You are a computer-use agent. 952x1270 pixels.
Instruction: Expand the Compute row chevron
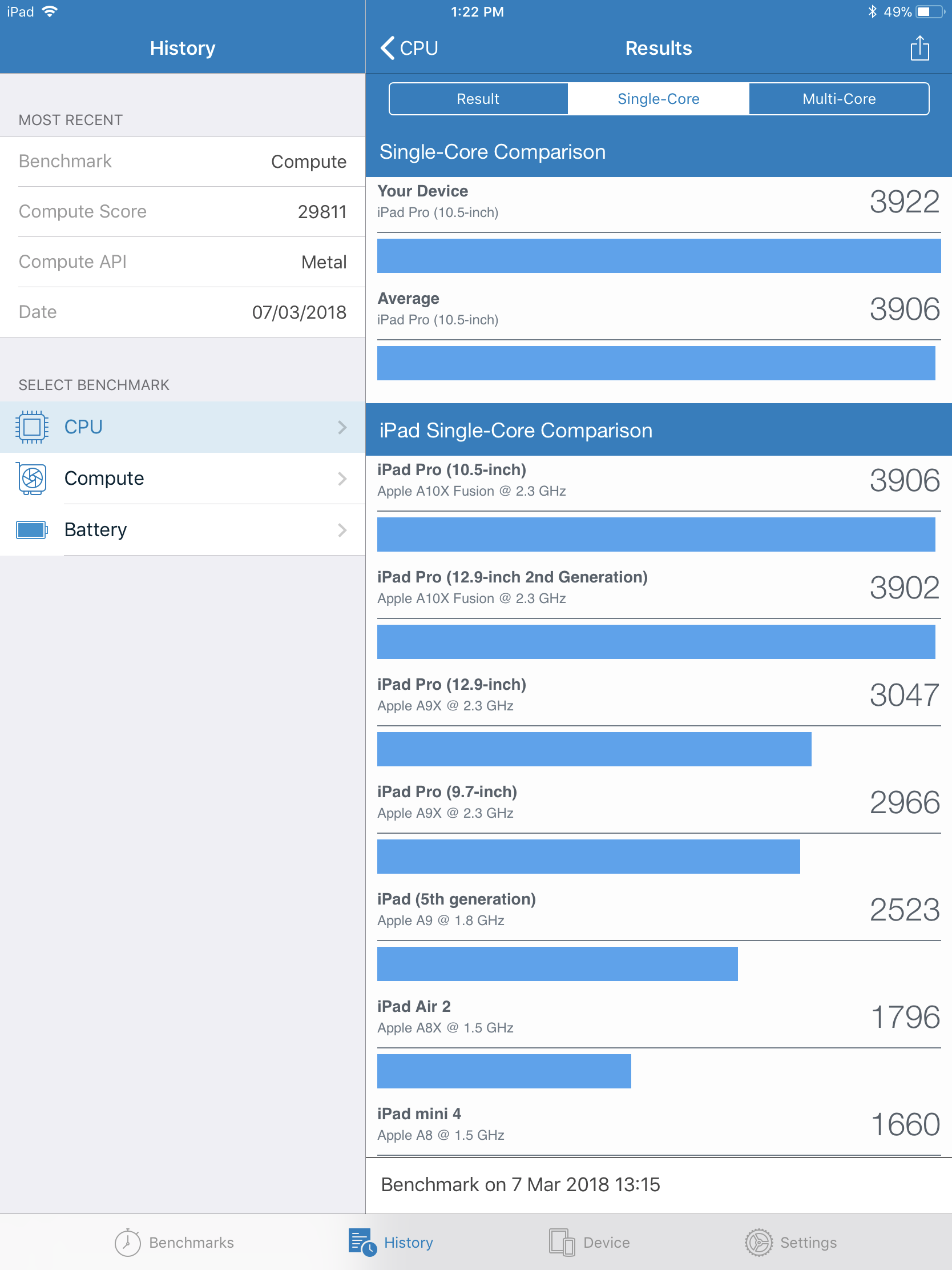(x=342, y=479)
